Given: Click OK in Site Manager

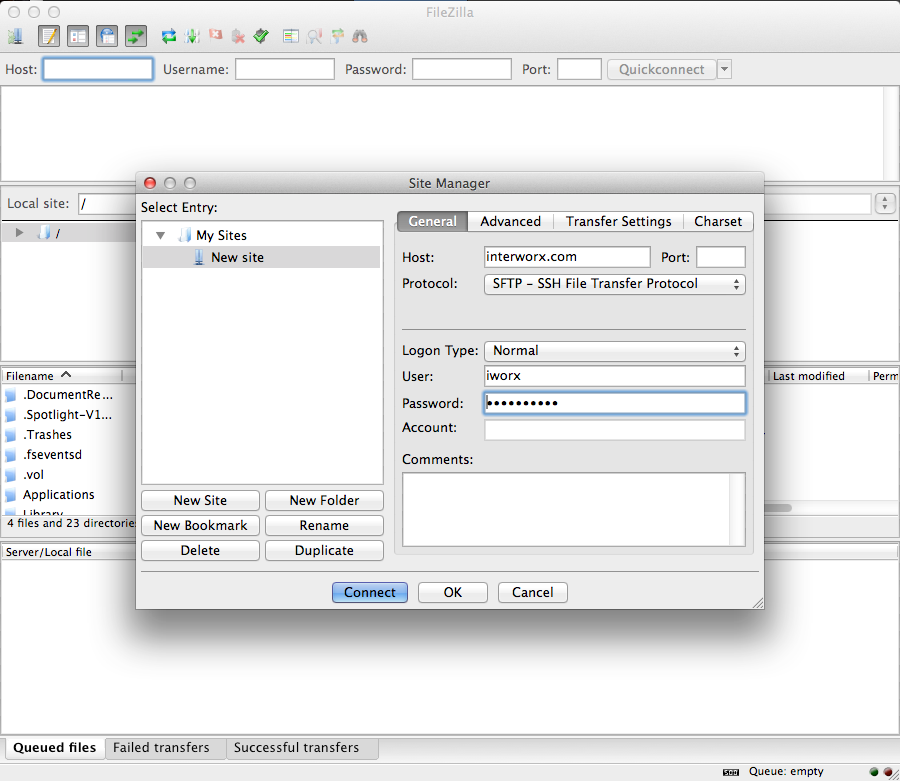Looking at the screenshot, I should click(x=453, y=592).
